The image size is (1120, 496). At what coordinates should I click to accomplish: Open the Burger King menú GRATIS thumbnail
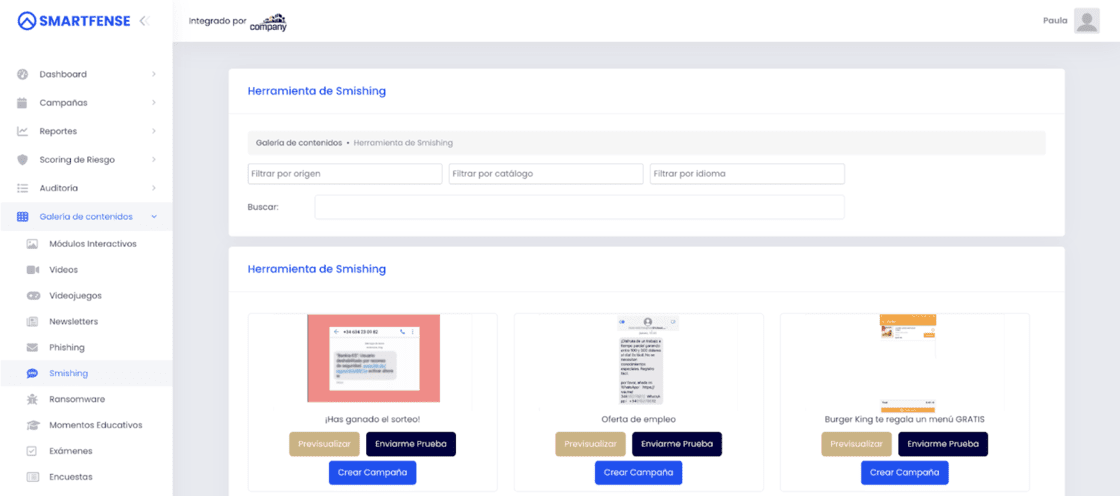[908, 362]
